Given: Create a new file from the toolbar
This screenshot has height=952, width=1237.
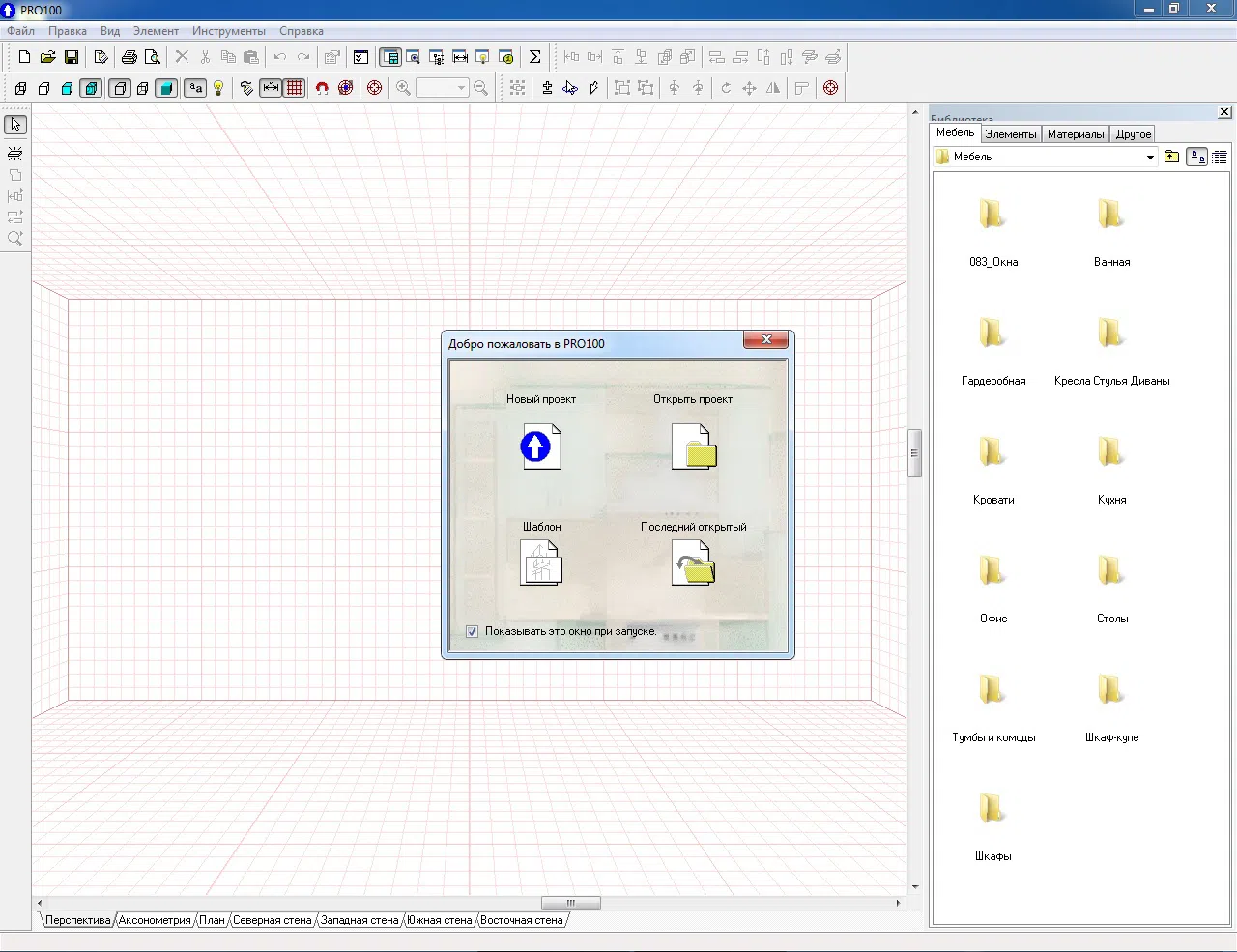Looking at the screenshot, I should coord(25,57).
